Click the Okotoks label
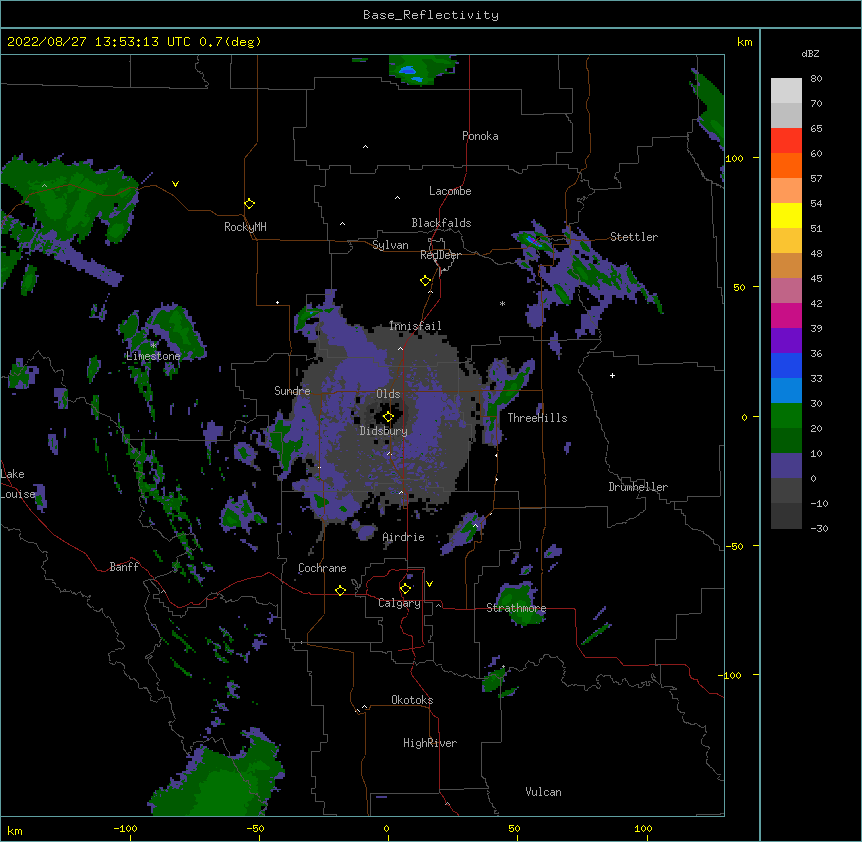 click(412, 700)
